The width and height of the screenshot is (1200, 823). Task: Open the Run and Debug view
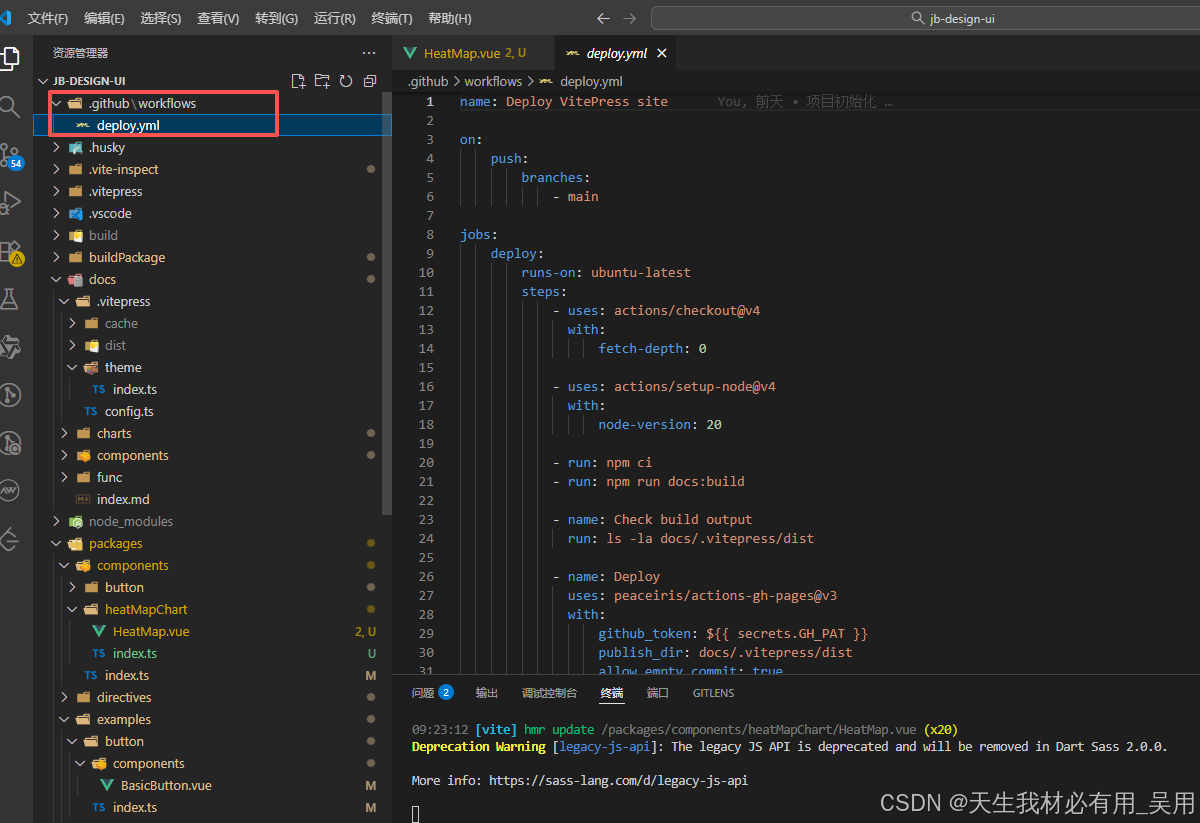[x=9, y=203]
